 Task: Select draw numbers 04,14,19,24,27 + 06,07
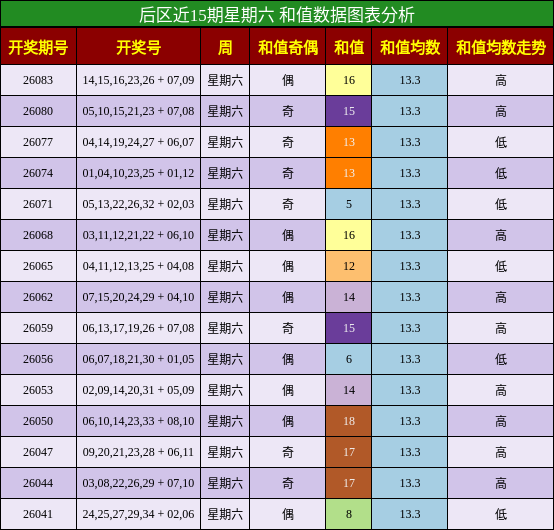click(x=138, y=142)
